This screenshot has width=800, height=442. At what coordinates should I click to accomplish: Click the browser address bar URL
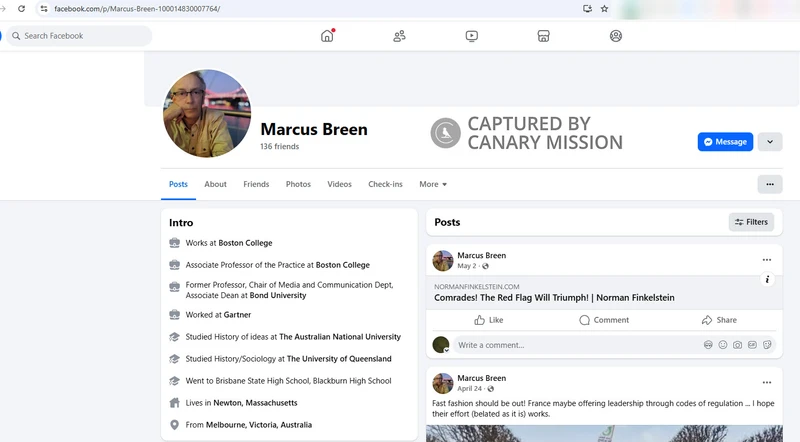point(137,9)
